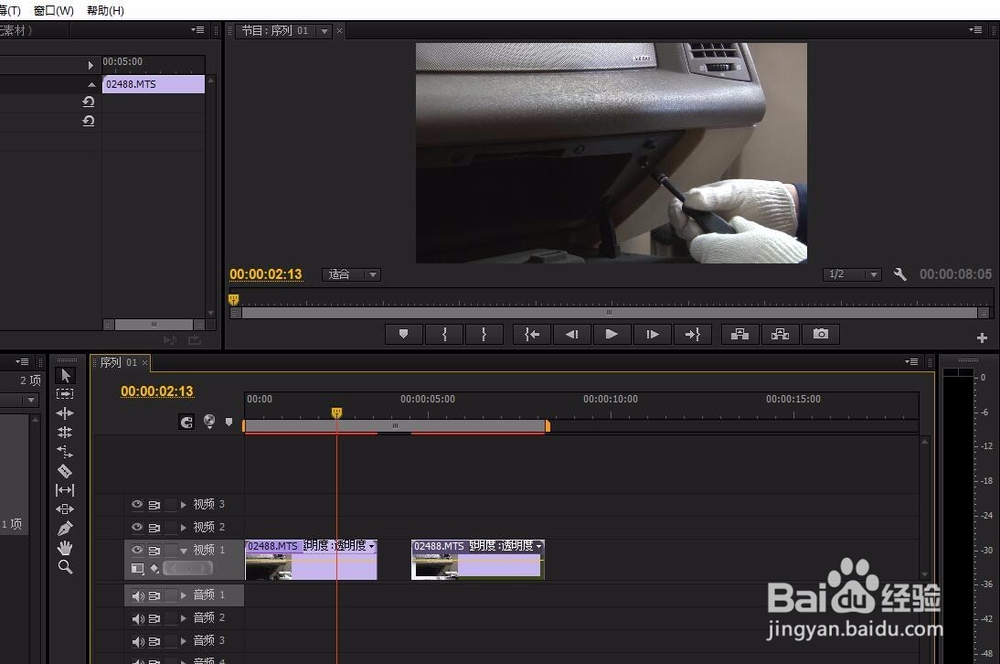Click program monitor timecode 00:00:02:13

(x=266, y=274)
